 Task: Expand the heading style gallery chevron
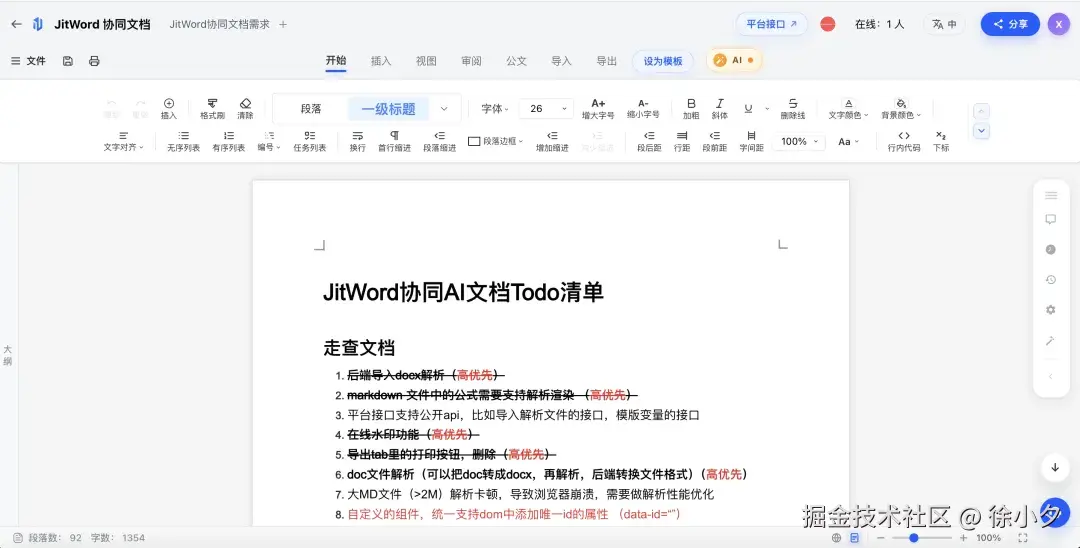point(444,109)
